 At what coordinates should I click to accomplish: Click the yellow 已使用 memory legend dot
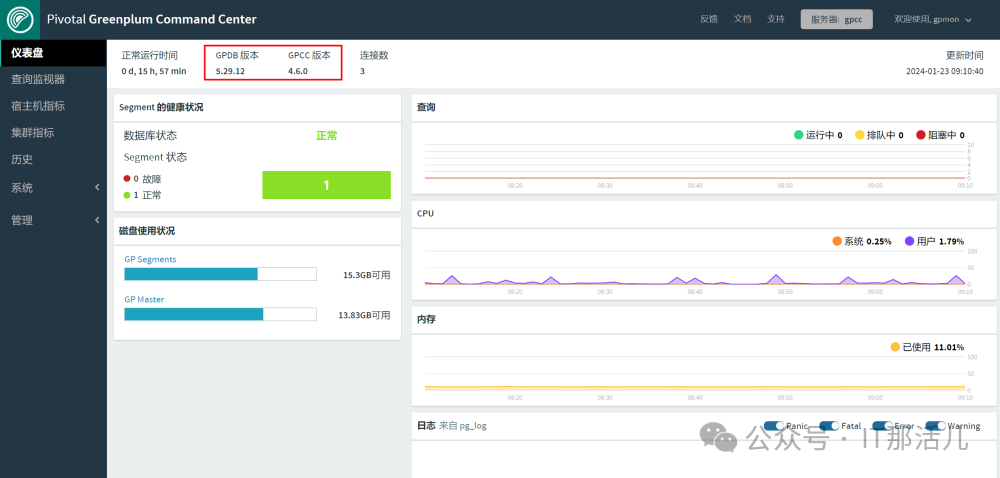pyautogui.click(x=895, y=347)
